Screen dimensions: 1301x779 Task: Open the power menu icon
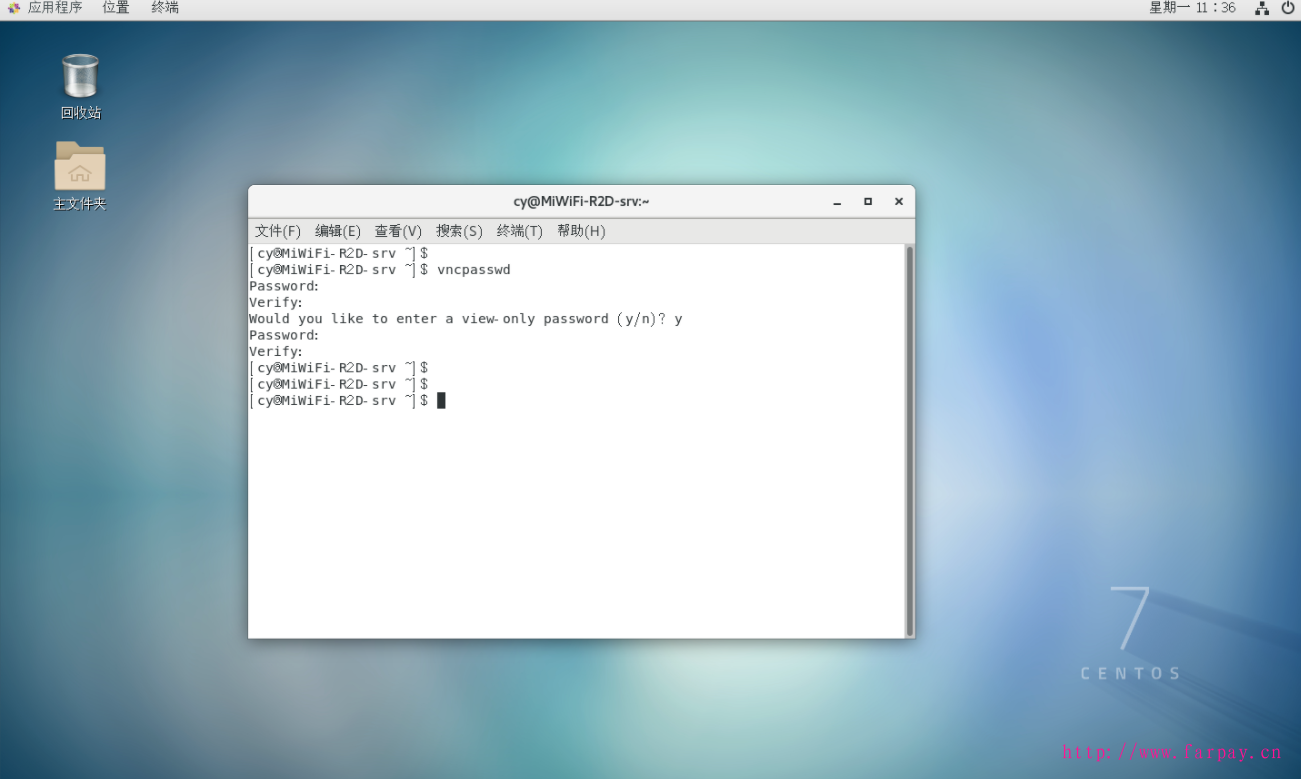point(1287,8)
